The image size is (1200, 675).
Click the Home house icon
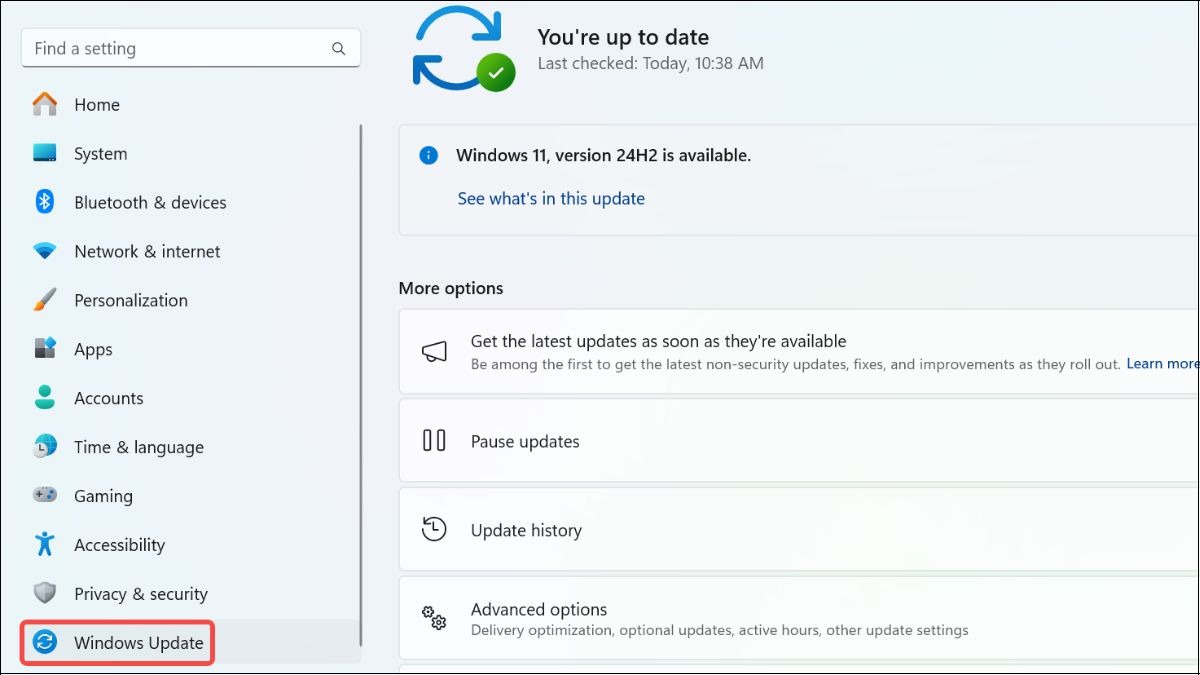coord(45,104)
